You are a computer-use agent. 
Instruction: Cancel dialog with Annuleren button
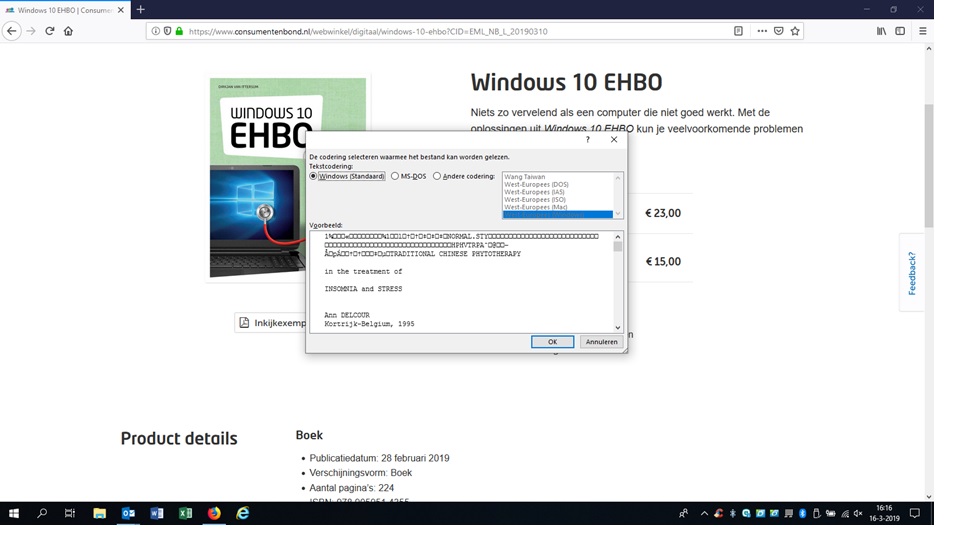(601, 342)
